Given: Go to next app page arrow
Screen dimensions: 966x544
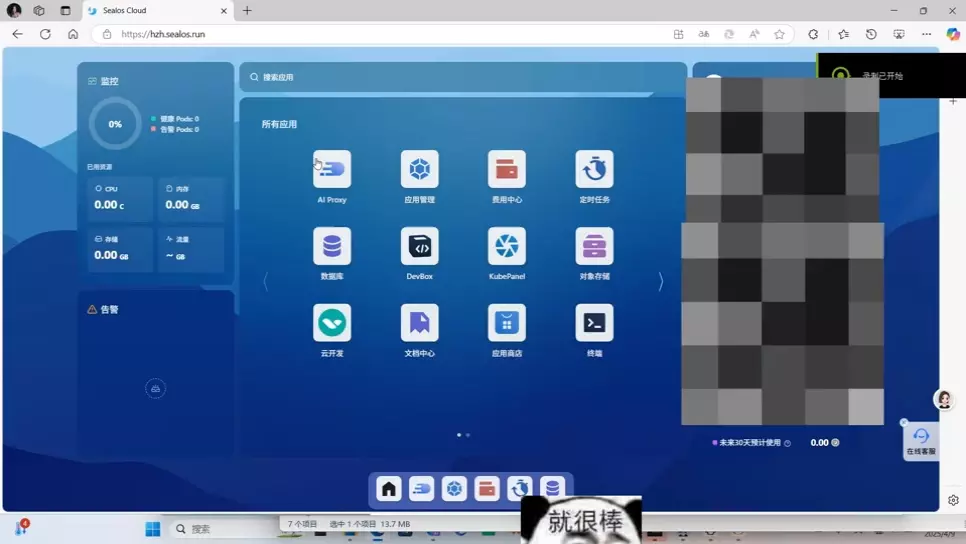Looking at the screenshot, I should pos(660,282).
